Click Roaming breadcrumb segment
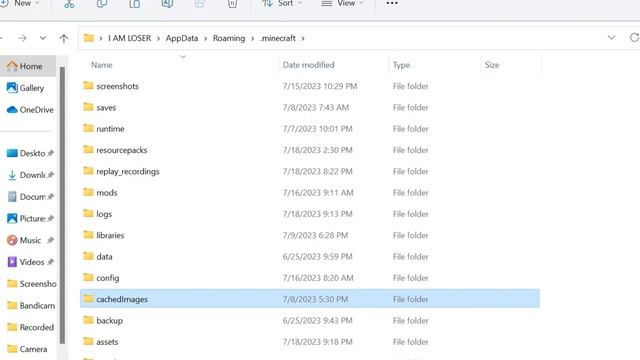640x360 pixels. [x=229, y=38]
